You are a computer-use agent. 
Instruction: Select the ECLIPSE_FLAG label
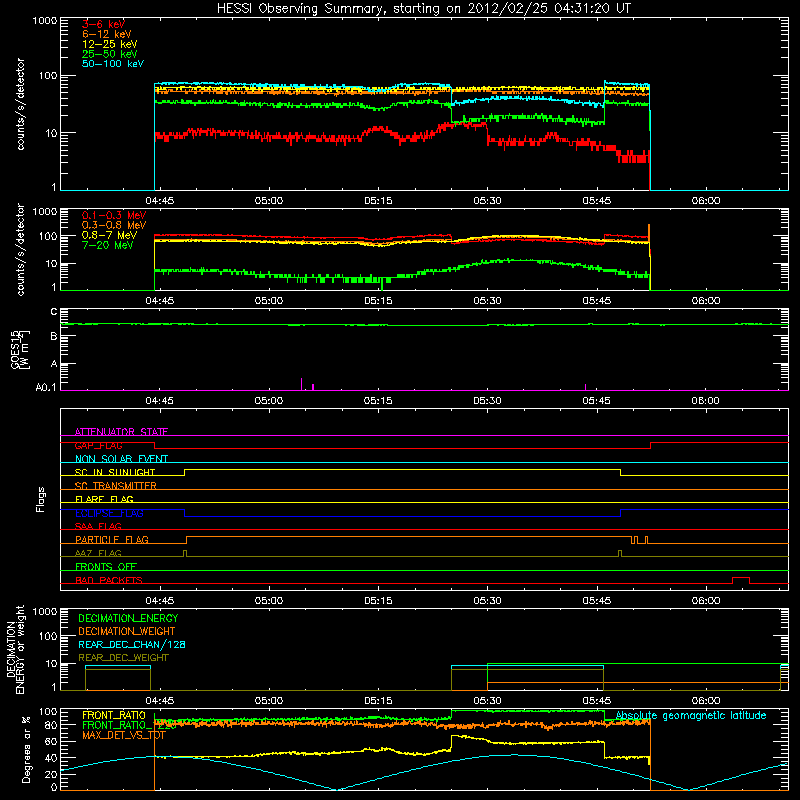[x=109, y=513]
